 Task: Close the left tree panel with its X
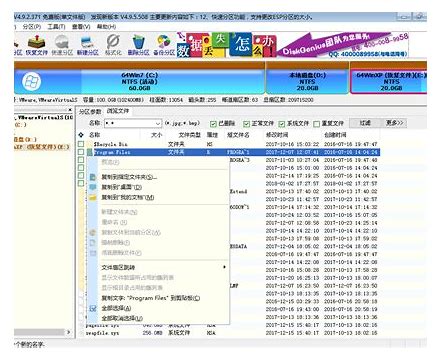point(70,110)
